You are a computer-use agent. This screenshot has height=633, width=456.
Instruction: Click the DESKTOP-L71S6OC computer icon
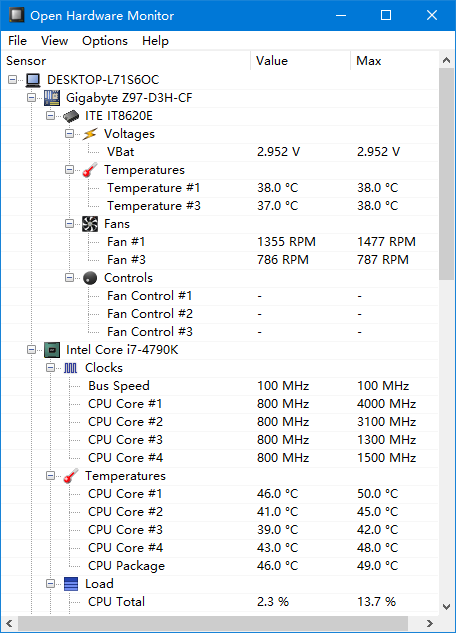tap(33, 80)
